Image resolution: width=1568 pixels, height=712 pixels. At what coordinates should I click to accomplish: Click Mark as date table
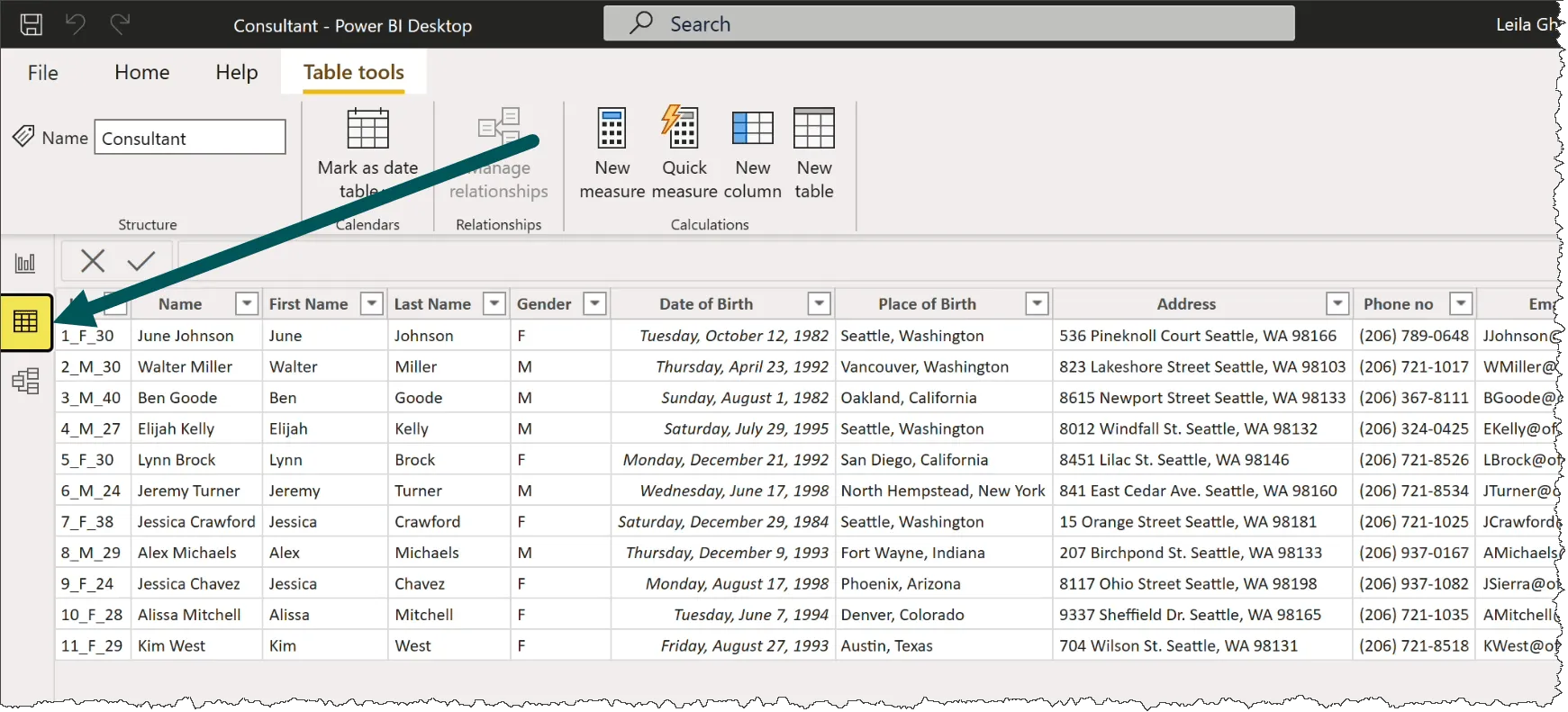click(x=367, y=153)
